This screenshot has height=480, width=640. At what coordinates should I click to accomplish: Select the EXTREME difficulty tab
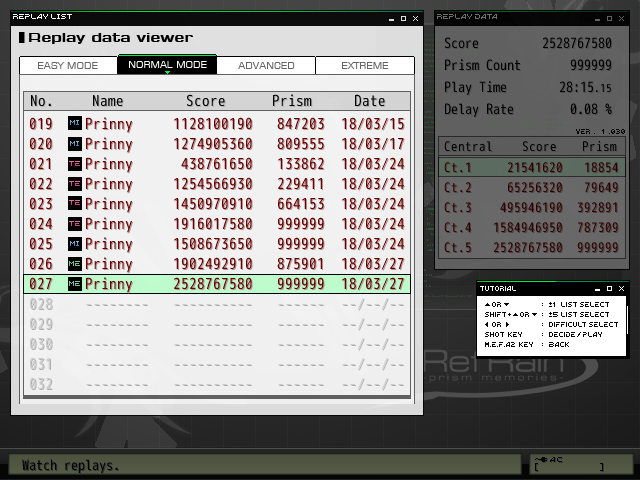[365, 66]
